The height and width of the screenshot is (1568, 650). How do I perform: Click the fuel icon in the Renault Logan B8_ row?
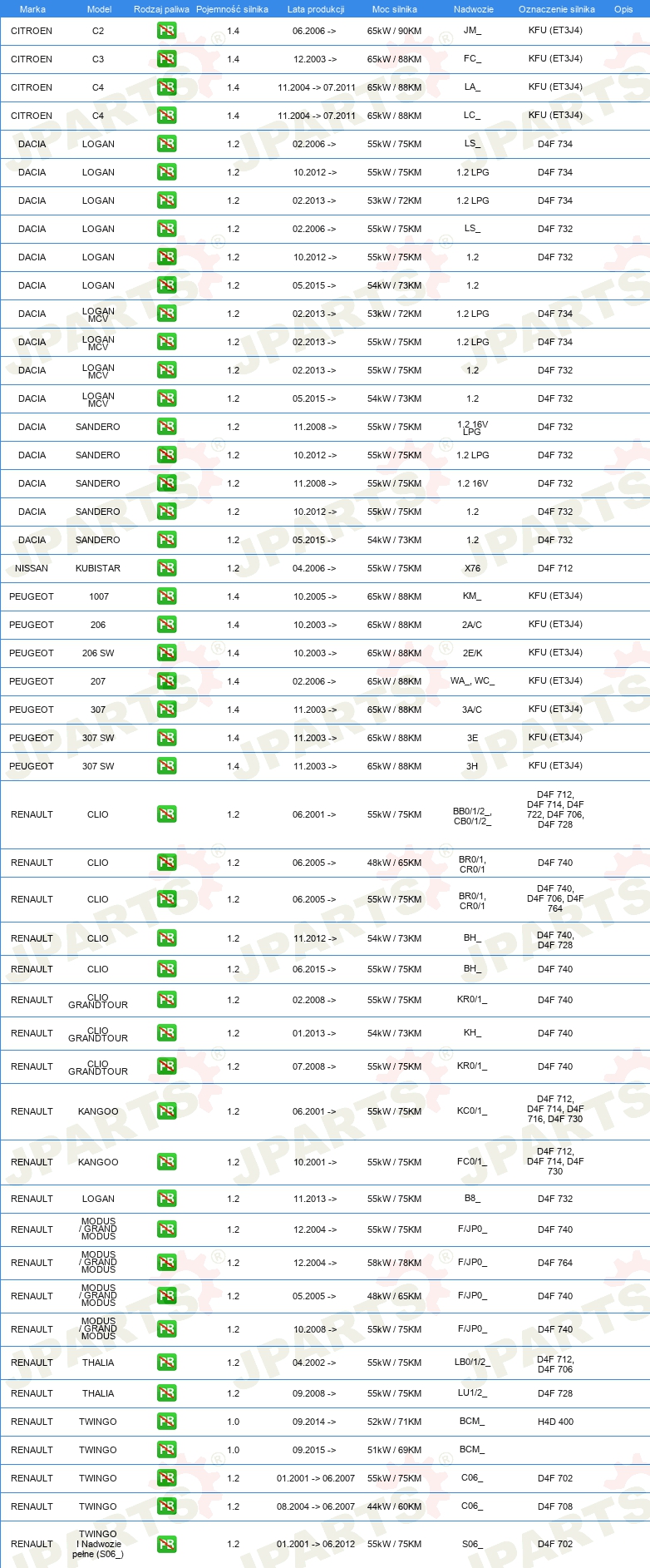tap(167, 1199)
